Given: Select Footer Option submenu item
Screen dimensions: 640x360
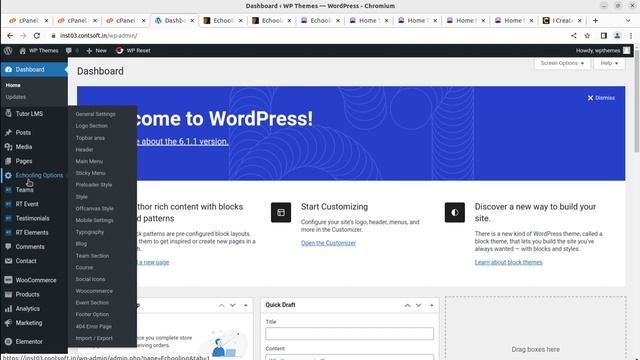Looking at the screenshot, I should 92,315.
